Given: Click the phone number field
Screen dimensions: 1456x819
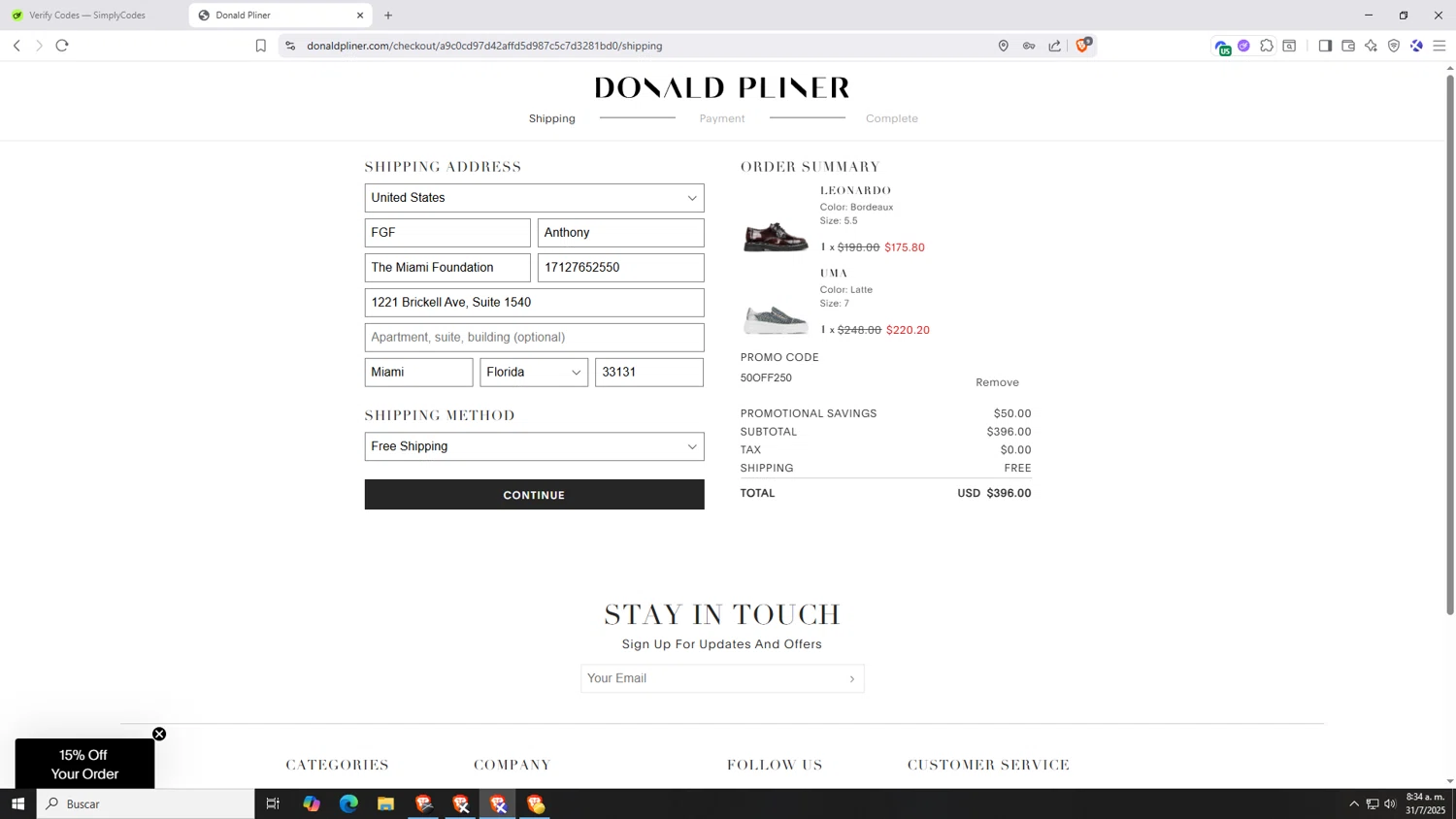Looking at the screenshot, I should 620,268.
